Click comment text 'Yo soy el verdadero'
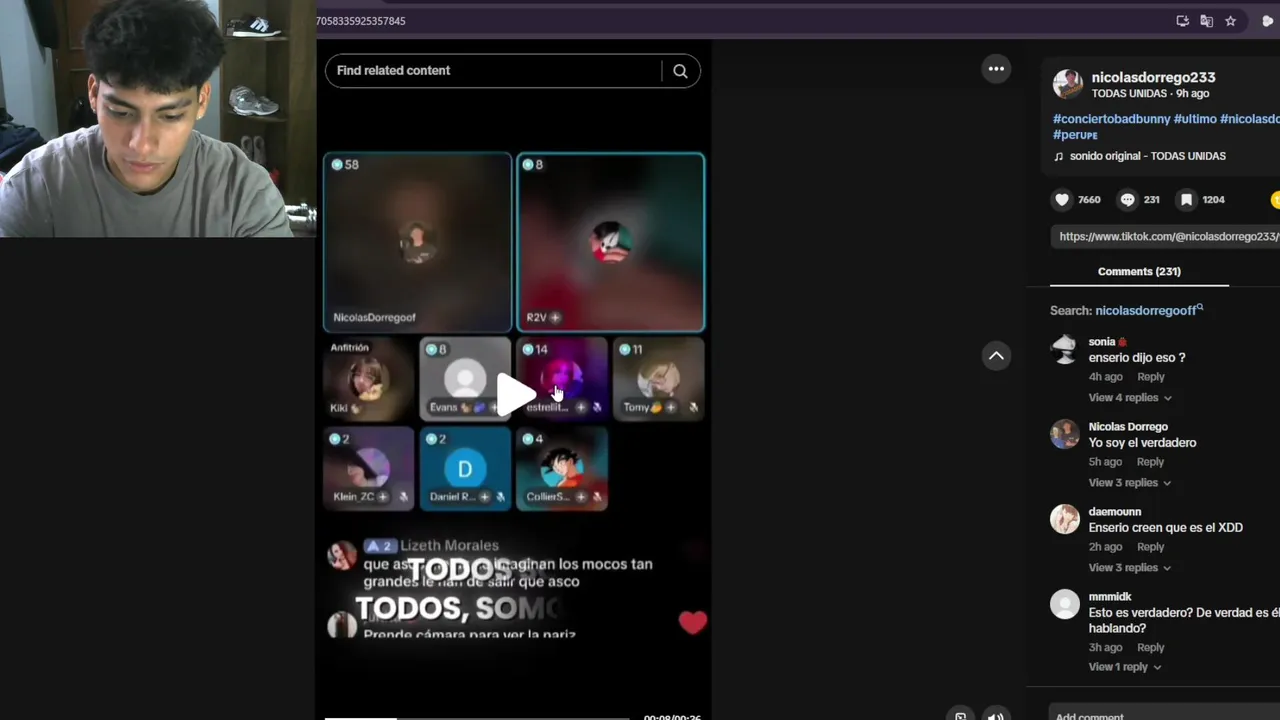The height and width of the screenshot is (720, 1280). [1142, 443]
